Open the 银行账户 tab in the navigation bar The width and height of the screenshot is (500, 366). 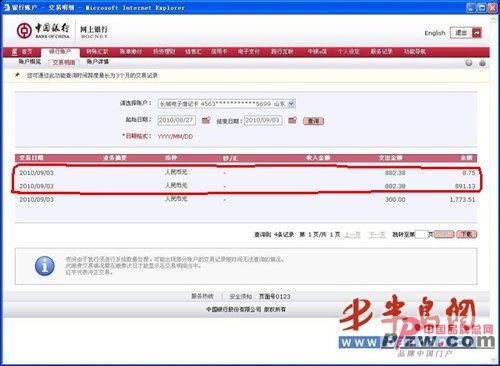coord(60,52)
